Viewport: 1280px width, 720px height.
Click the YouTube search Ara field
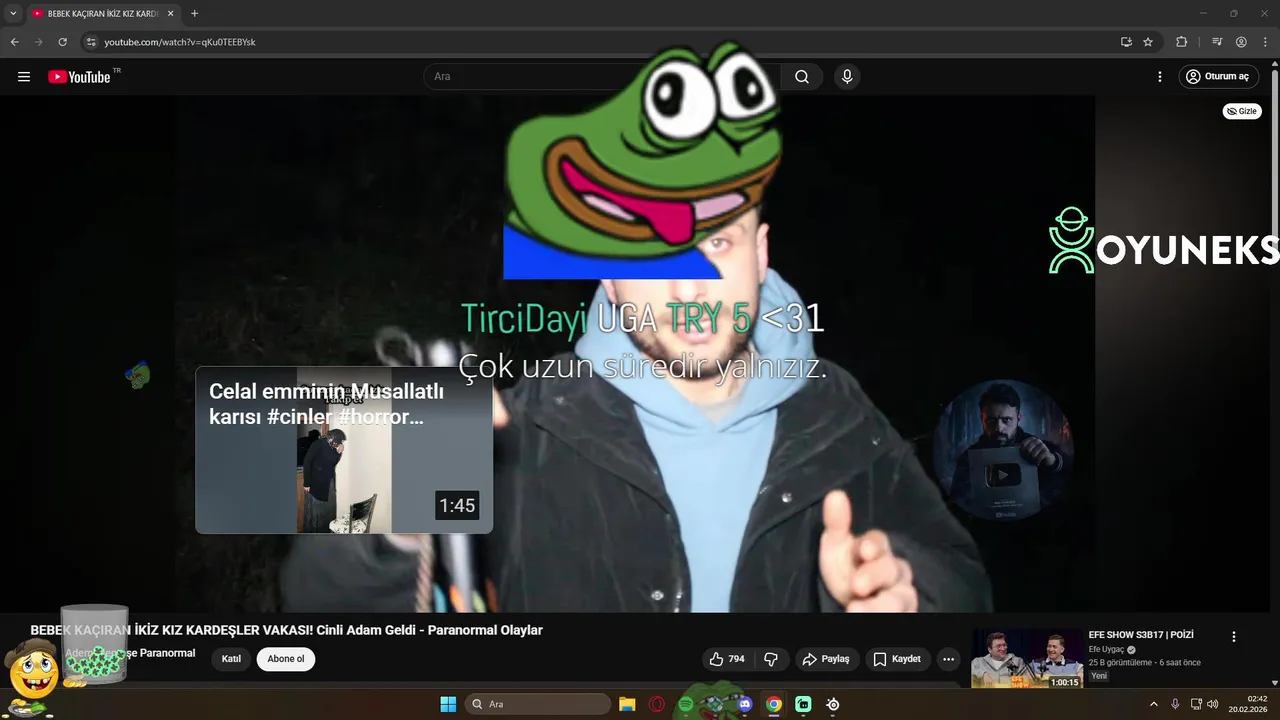602,77
